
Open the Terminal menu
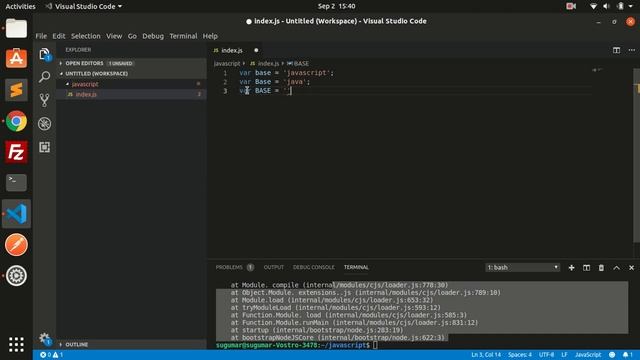click(x=183, y=36)
